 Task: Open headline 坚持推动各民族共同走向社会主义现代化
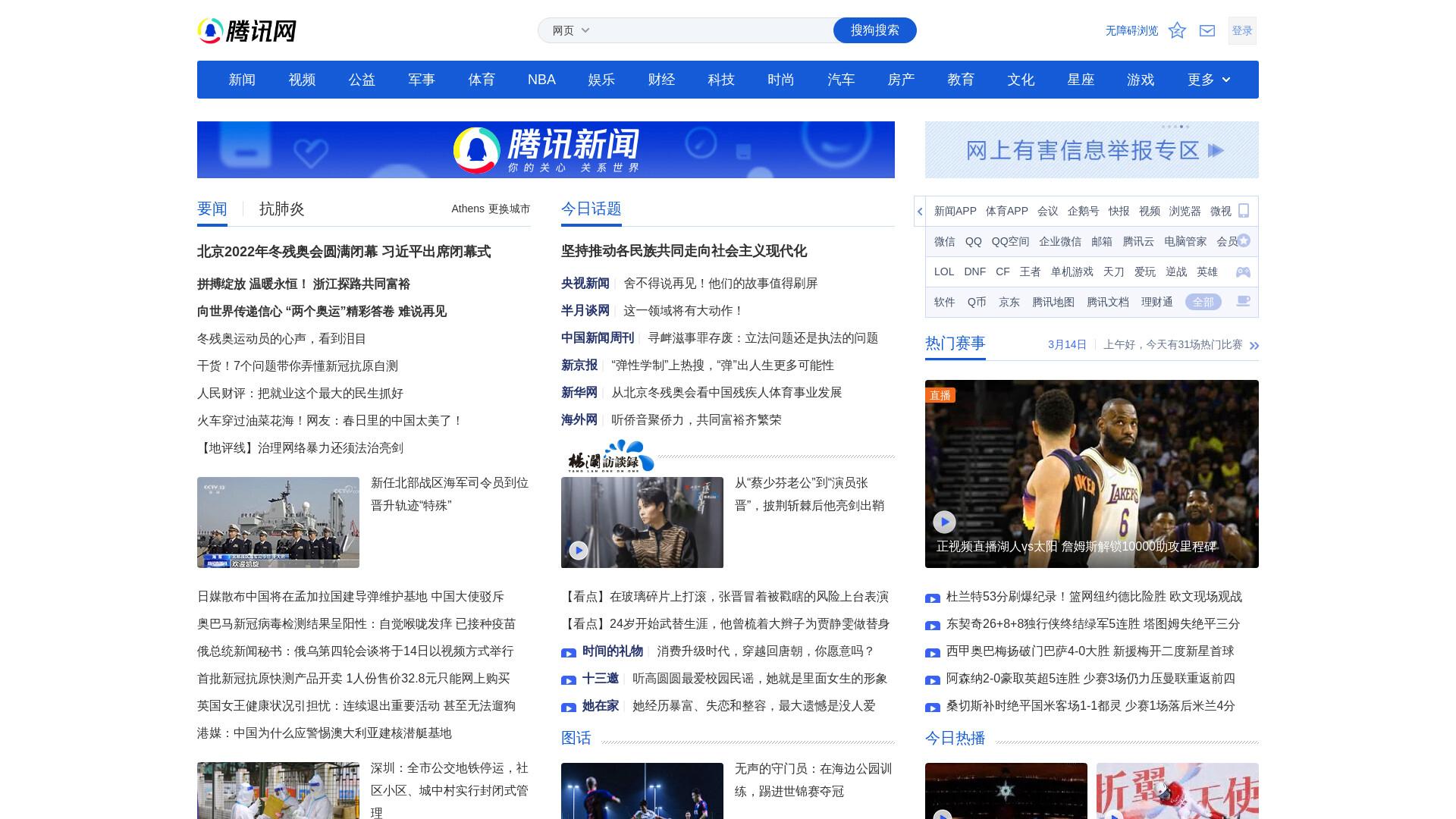click(x=684, y=251)
